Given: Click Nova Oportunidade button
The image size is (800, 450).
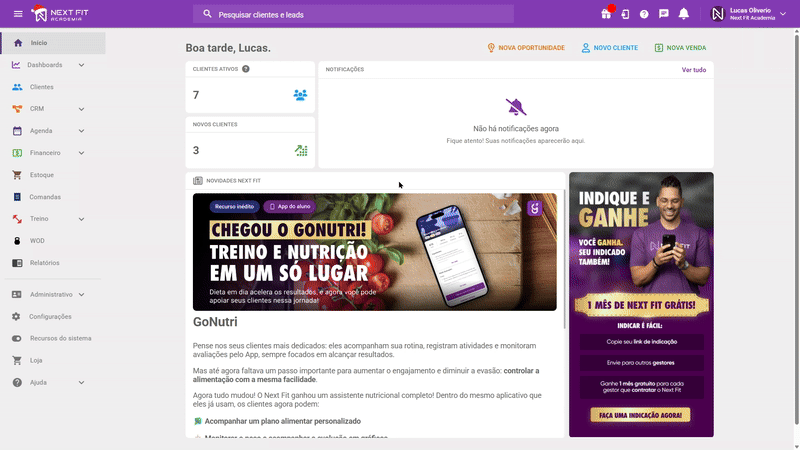Looking at the screenshot, I should pyautogui.click(x=526, y=47).
